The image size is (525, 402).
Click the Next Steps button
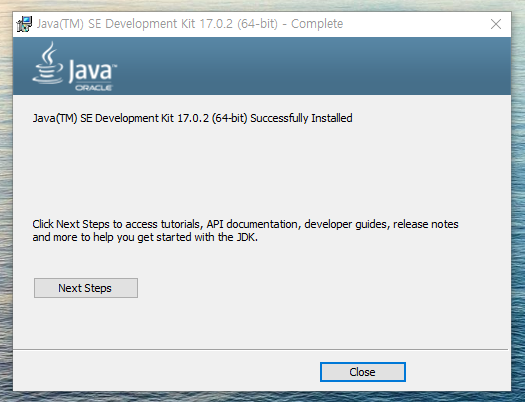86,288
